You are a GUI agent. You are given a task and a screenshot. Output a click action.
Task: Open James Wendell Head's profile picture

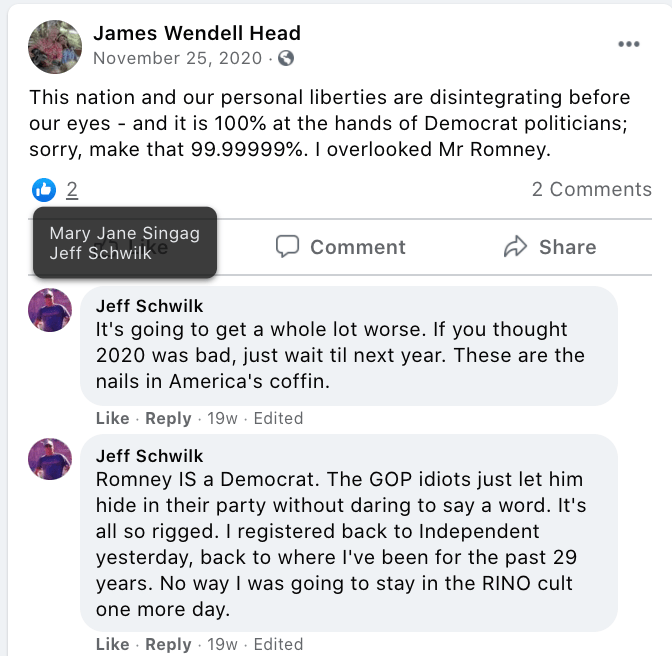pyautogui.click(x=54, y=45)
